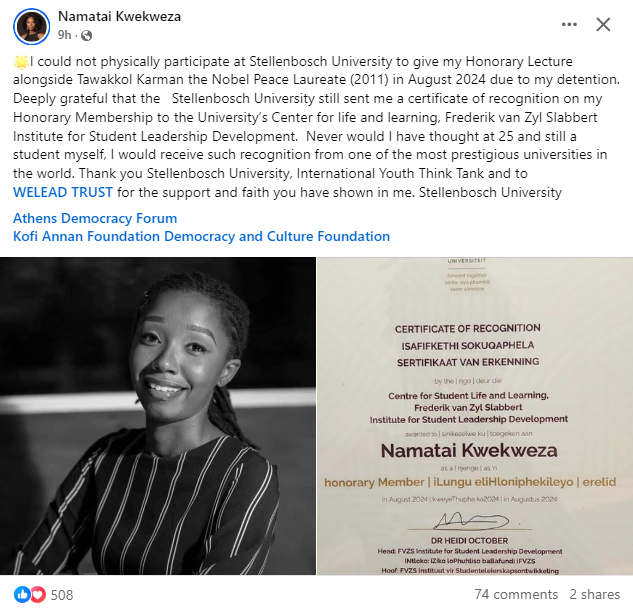This screenshot has width=633, height=609.
Task: Click the red heart Love reaction icon
Action: [38, 594]
